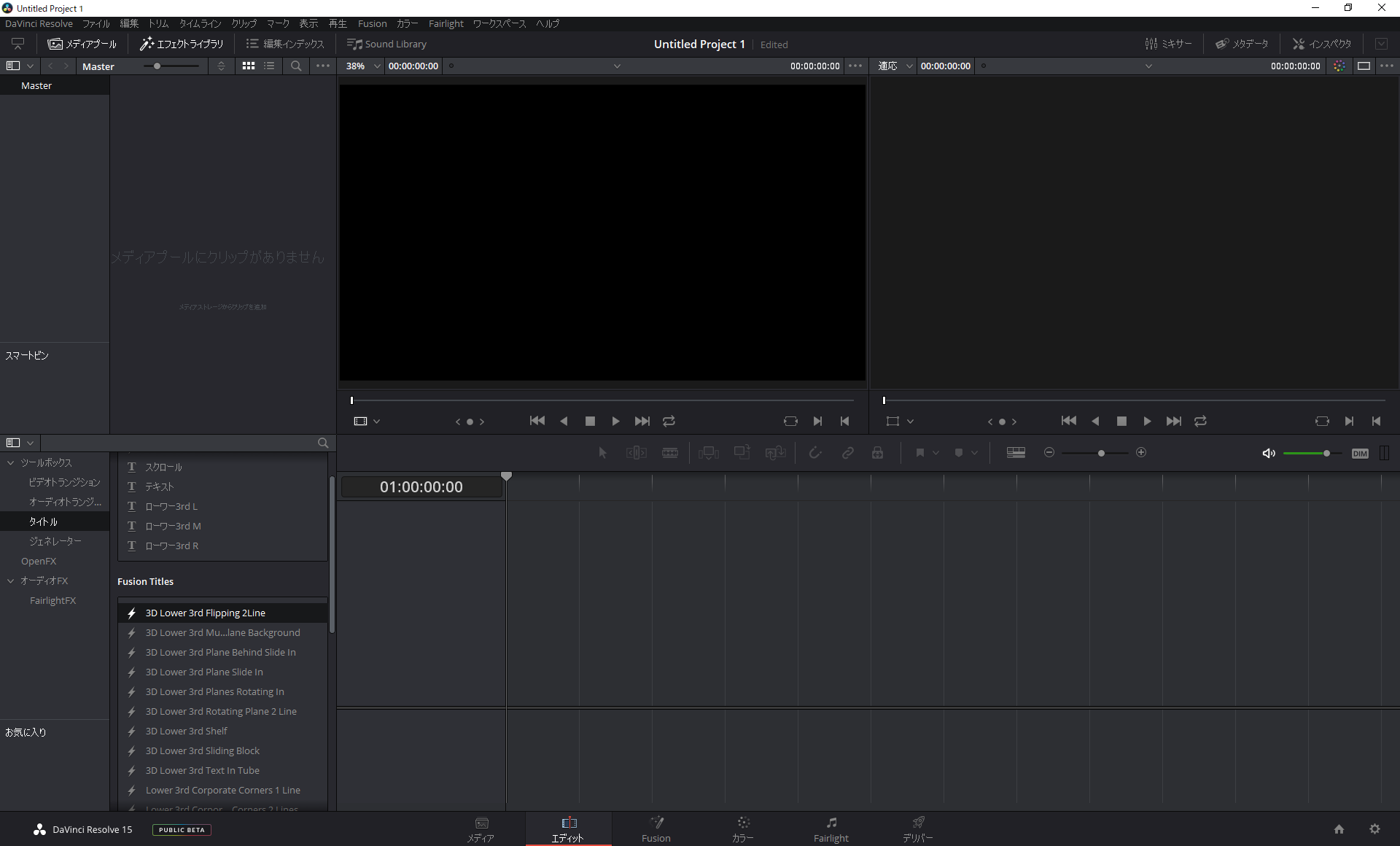Click the Blade edit mode icon
The width and height of the screenshot is (1400, 846).
tap(671, 453)
